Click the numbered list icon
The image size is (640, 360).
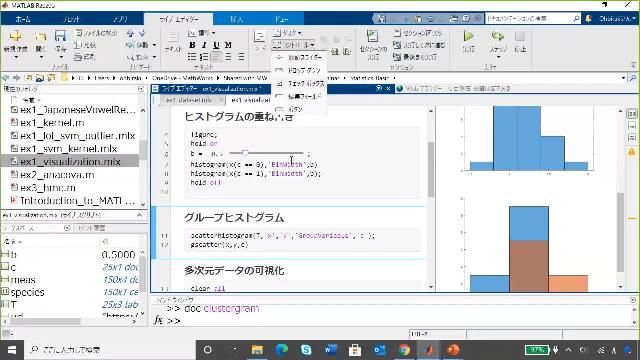(x=204, y=57)
